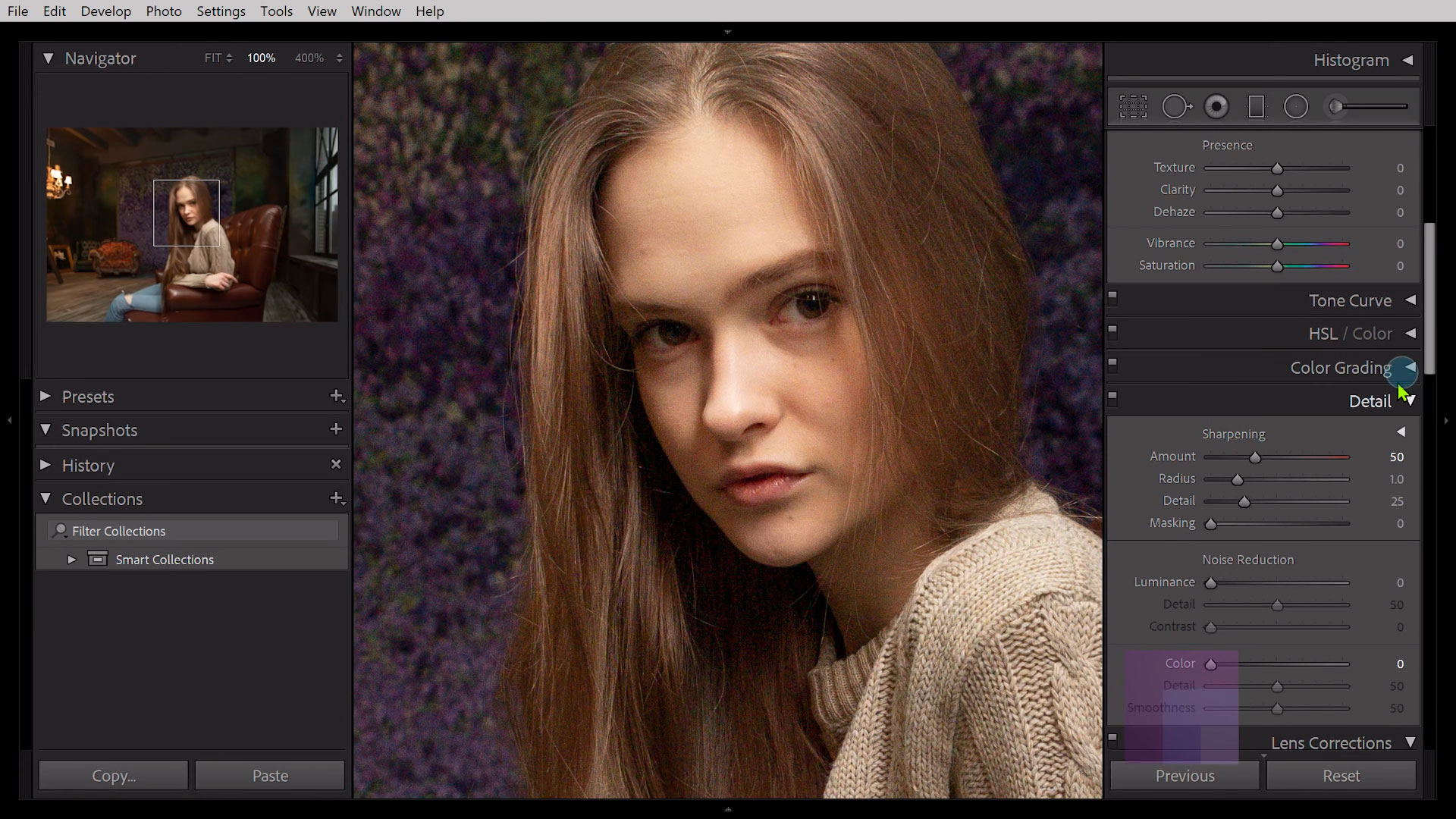Toggle the Sharpening preview disclosure triangle
1456x819 pixels.
point(1401,432)
